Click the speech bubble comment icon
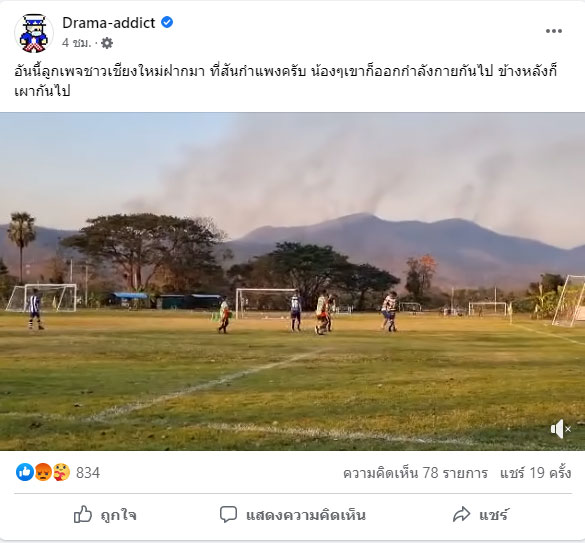 [228, 514]
